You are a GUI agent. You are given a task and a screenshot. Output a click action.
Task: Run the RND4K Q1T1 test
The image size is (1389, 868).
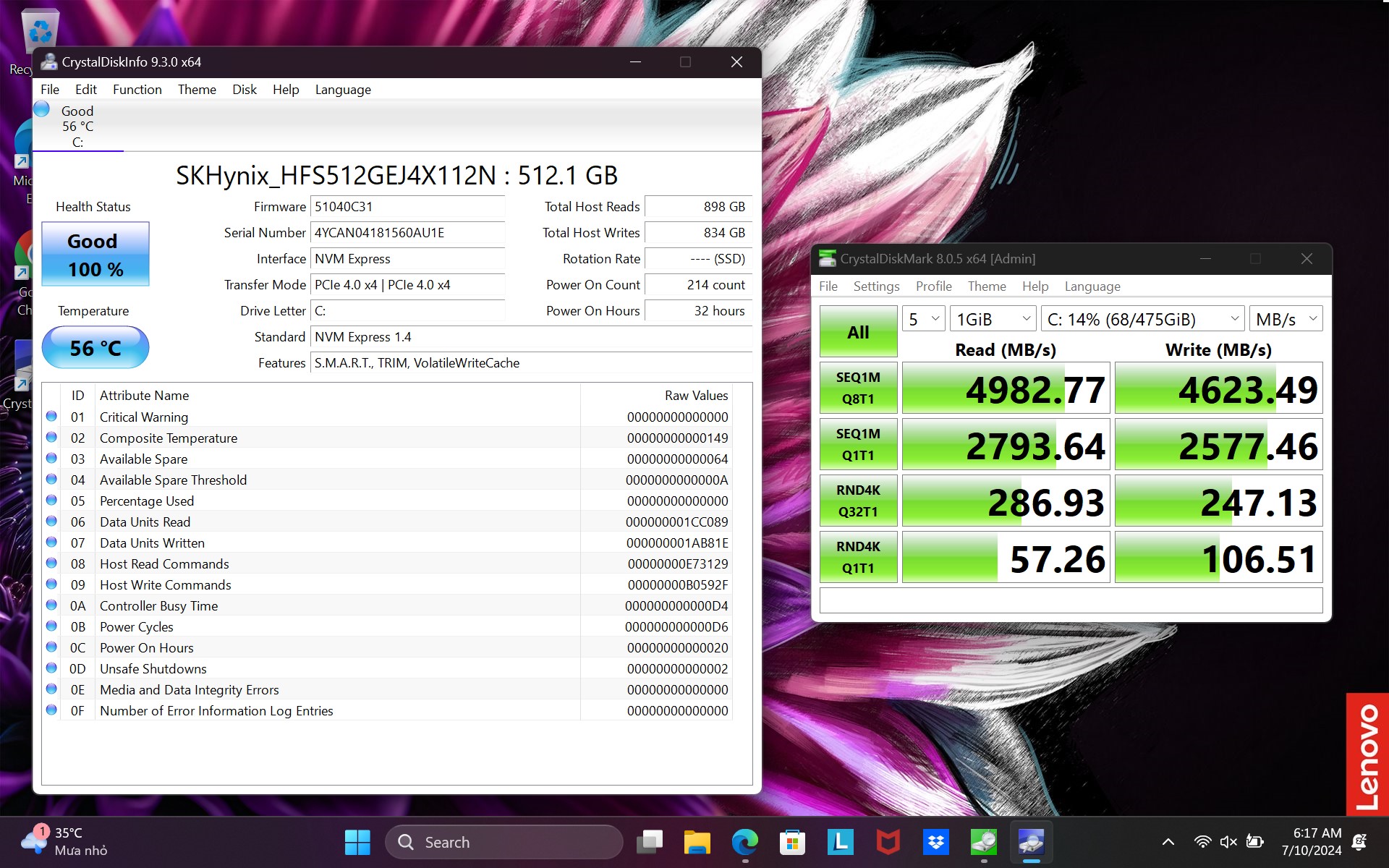click(858, 557)
